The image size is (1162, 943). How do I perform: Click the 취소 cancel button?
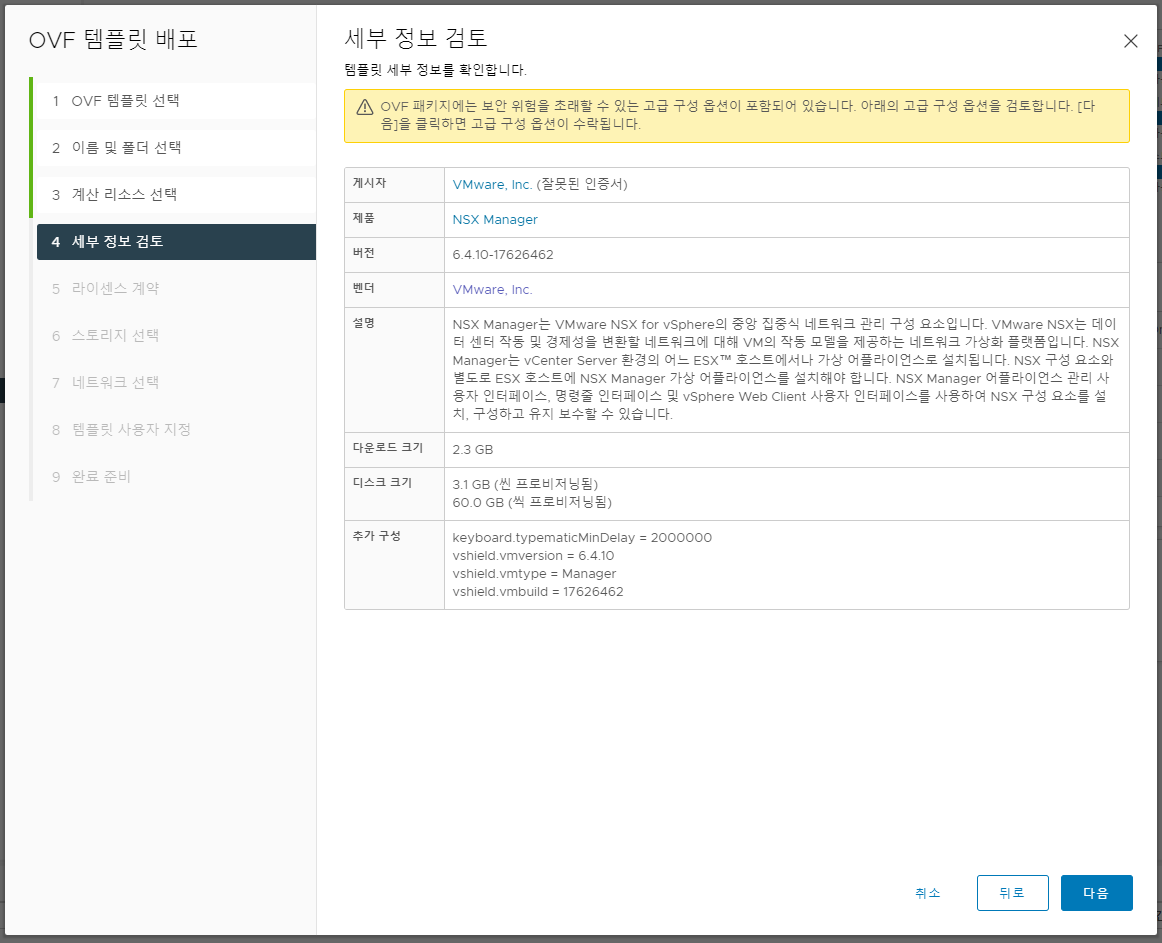point(927,893)
